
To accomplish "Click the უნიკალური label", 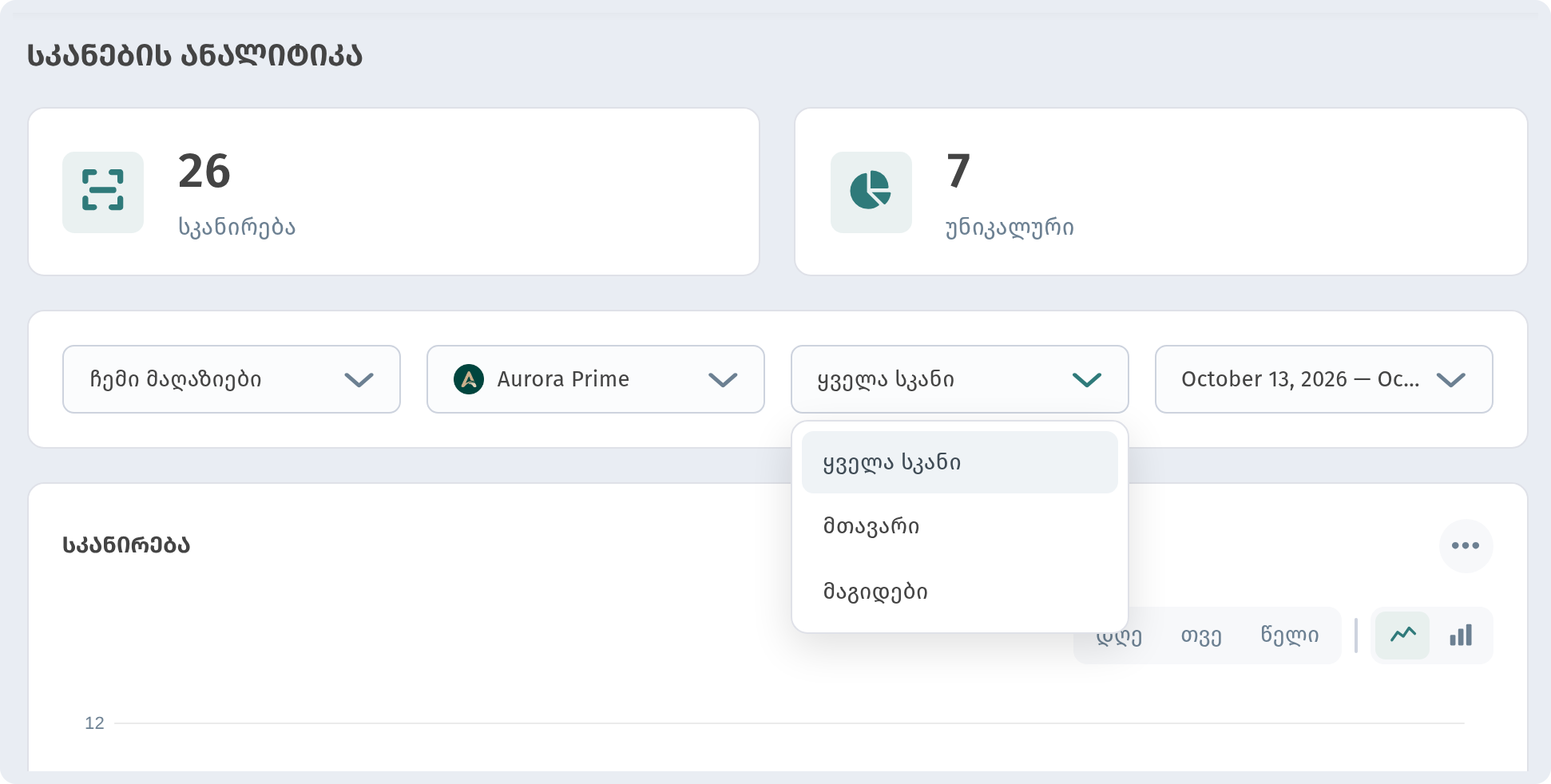I will pos(1010,228).
